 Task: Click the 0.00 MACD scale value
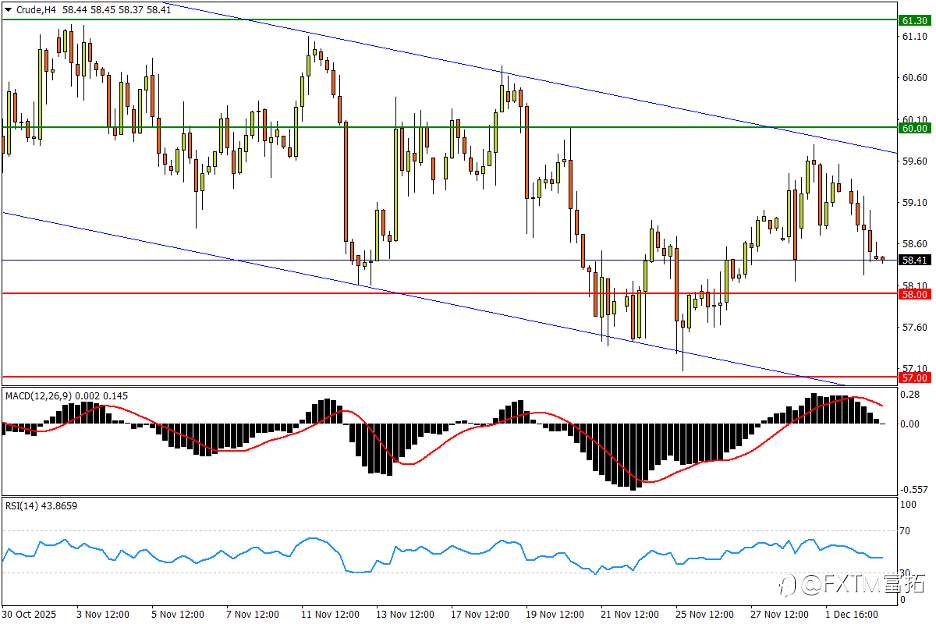(x=910, y=425)
